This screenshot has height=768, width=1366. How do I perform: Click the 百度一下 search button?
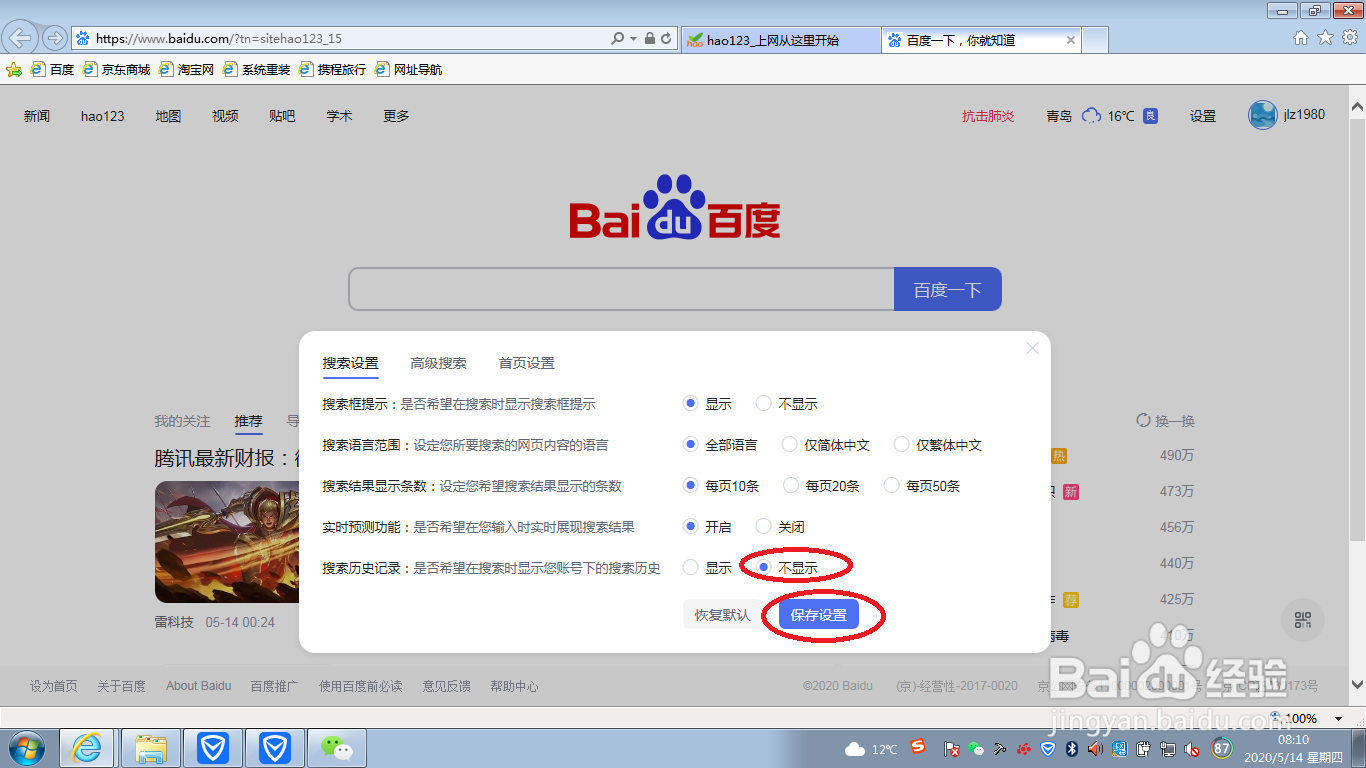947,290
